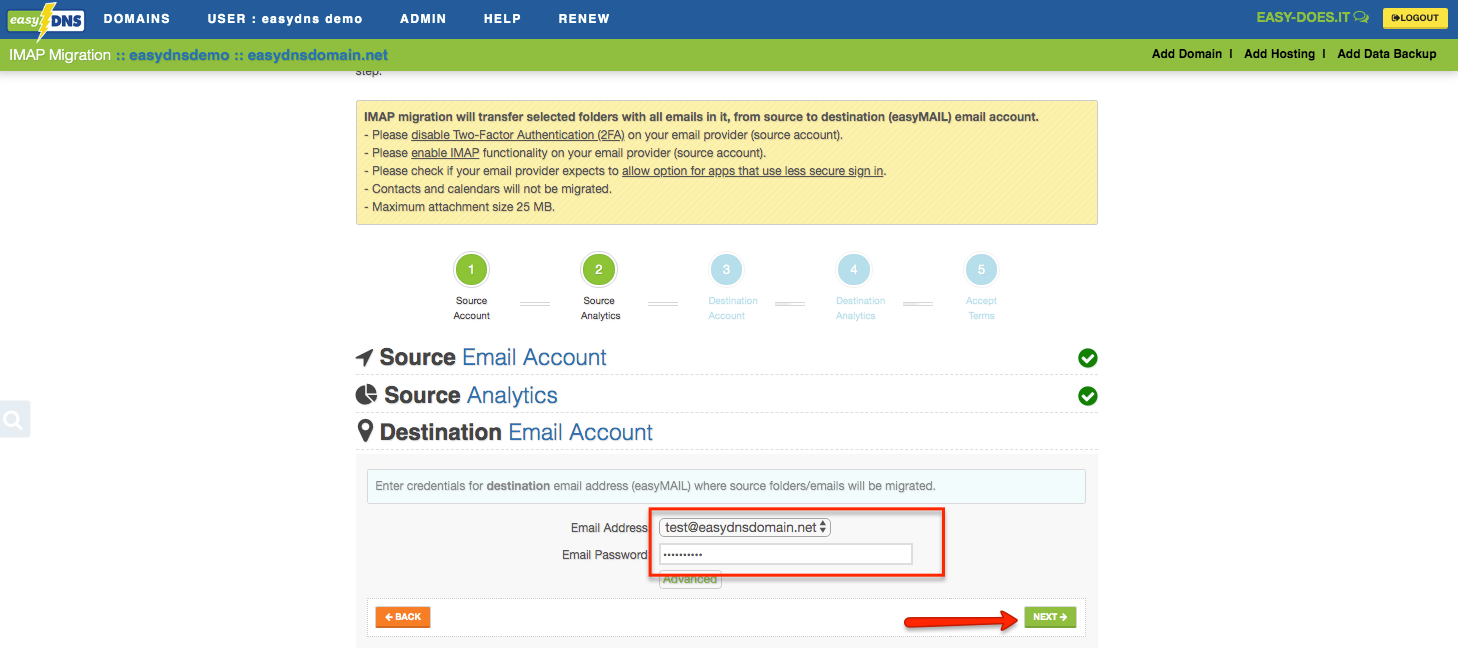Click Add Data Backup link

(1386, 54)
